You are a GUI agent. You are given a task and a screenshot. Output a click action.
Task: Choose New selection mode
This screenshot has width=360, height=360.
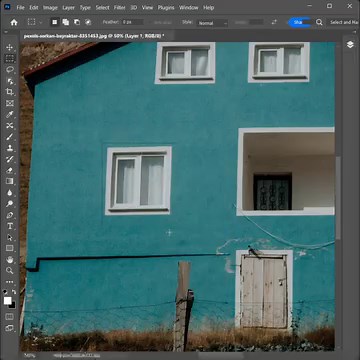[x=55, y=22]
